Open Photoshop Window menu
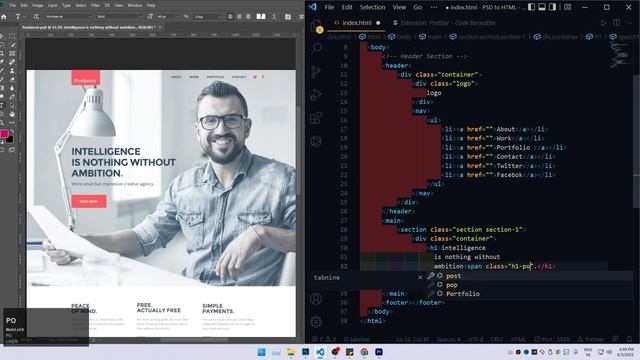This screenshot has width=640, height=360. click(x=135, y=5)
